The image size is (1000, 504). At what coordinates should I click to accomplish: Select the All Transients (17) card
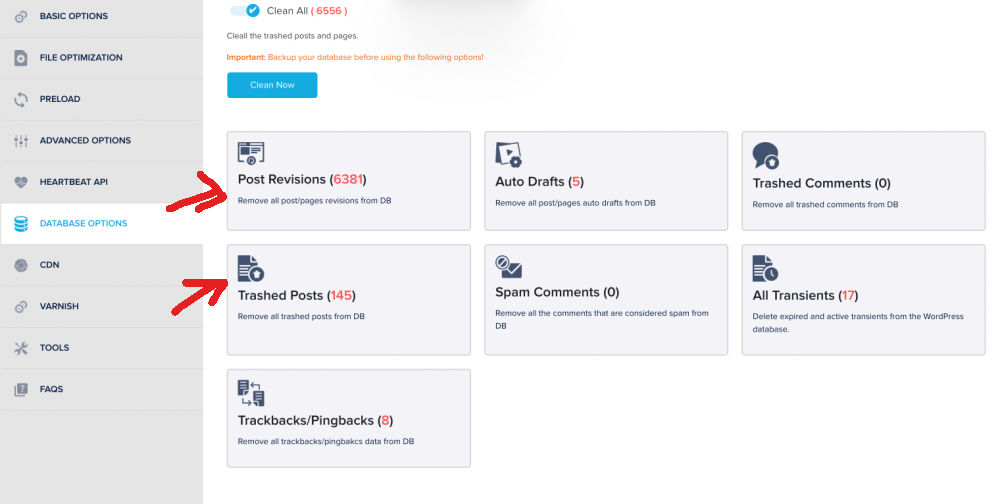tap(864, 300)
